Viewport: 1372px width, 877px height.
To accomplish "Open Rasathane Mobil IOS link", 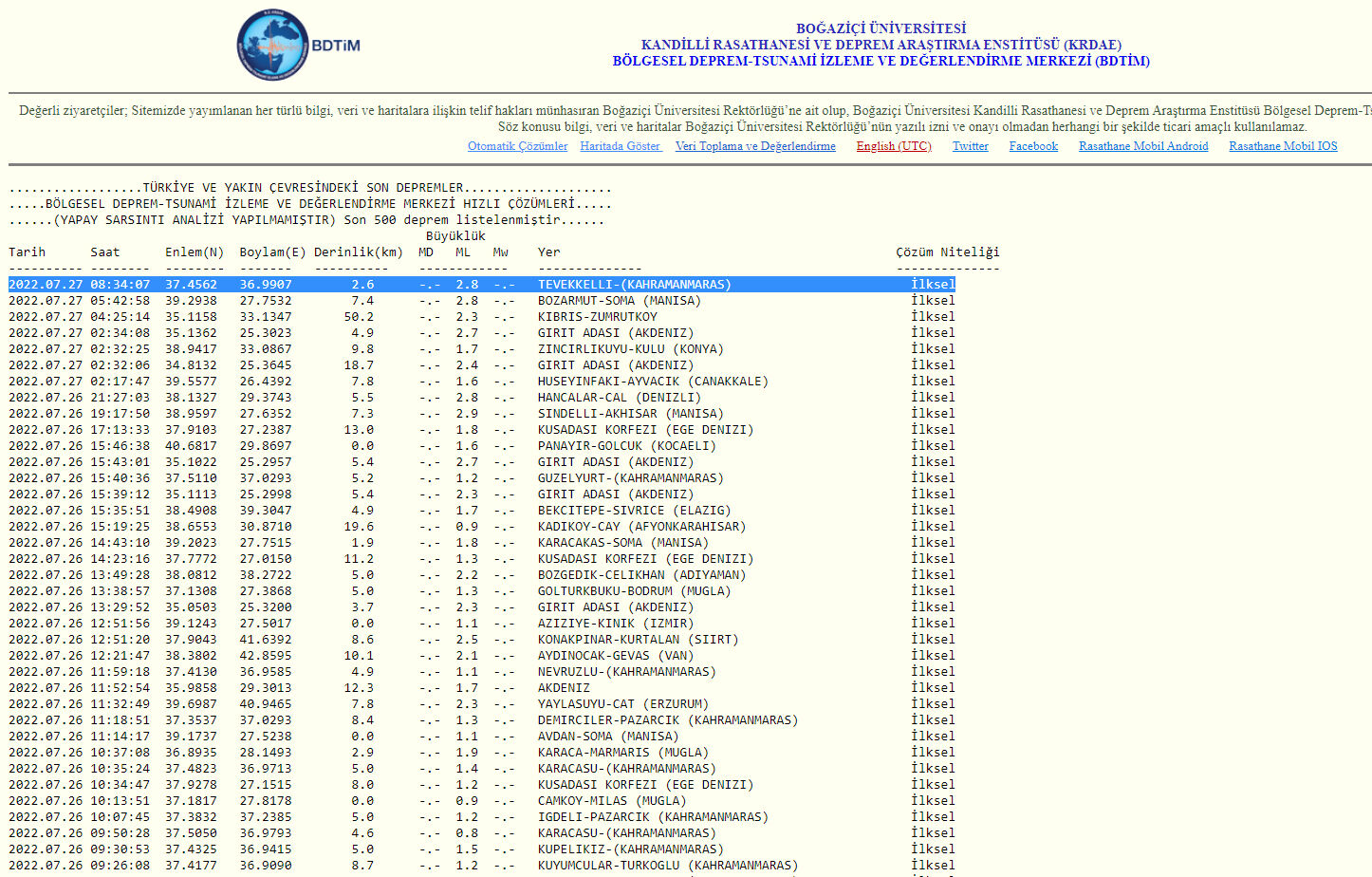I will pyautogui.click(x=1283, y=146).
